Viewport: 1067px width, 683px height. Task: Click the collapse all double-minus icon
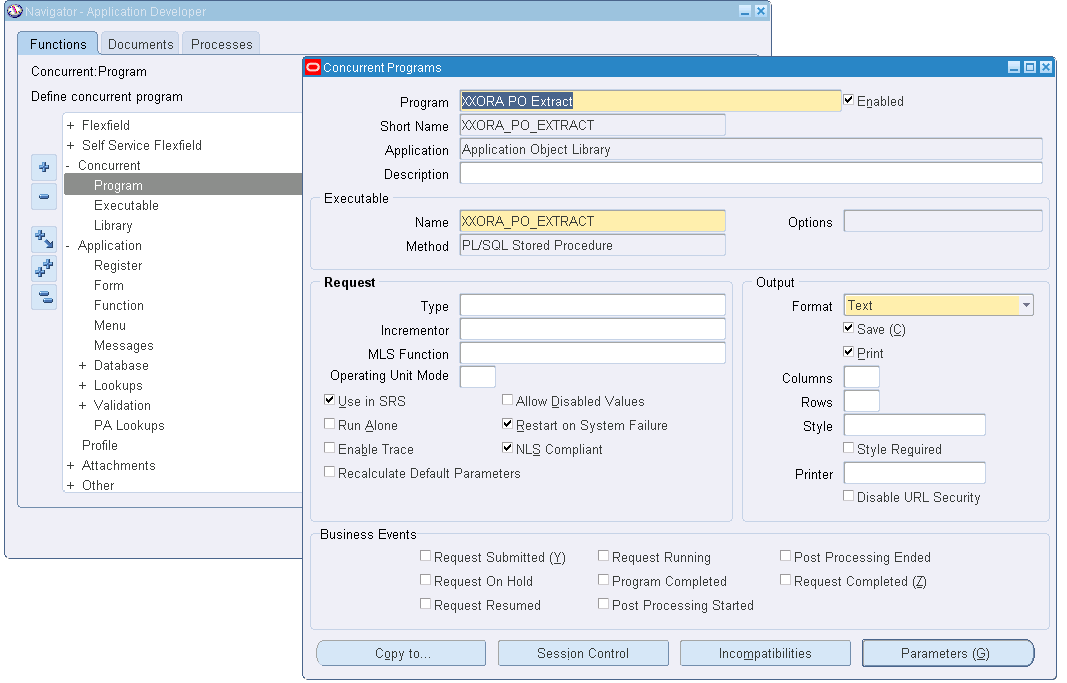pos(44,296)
